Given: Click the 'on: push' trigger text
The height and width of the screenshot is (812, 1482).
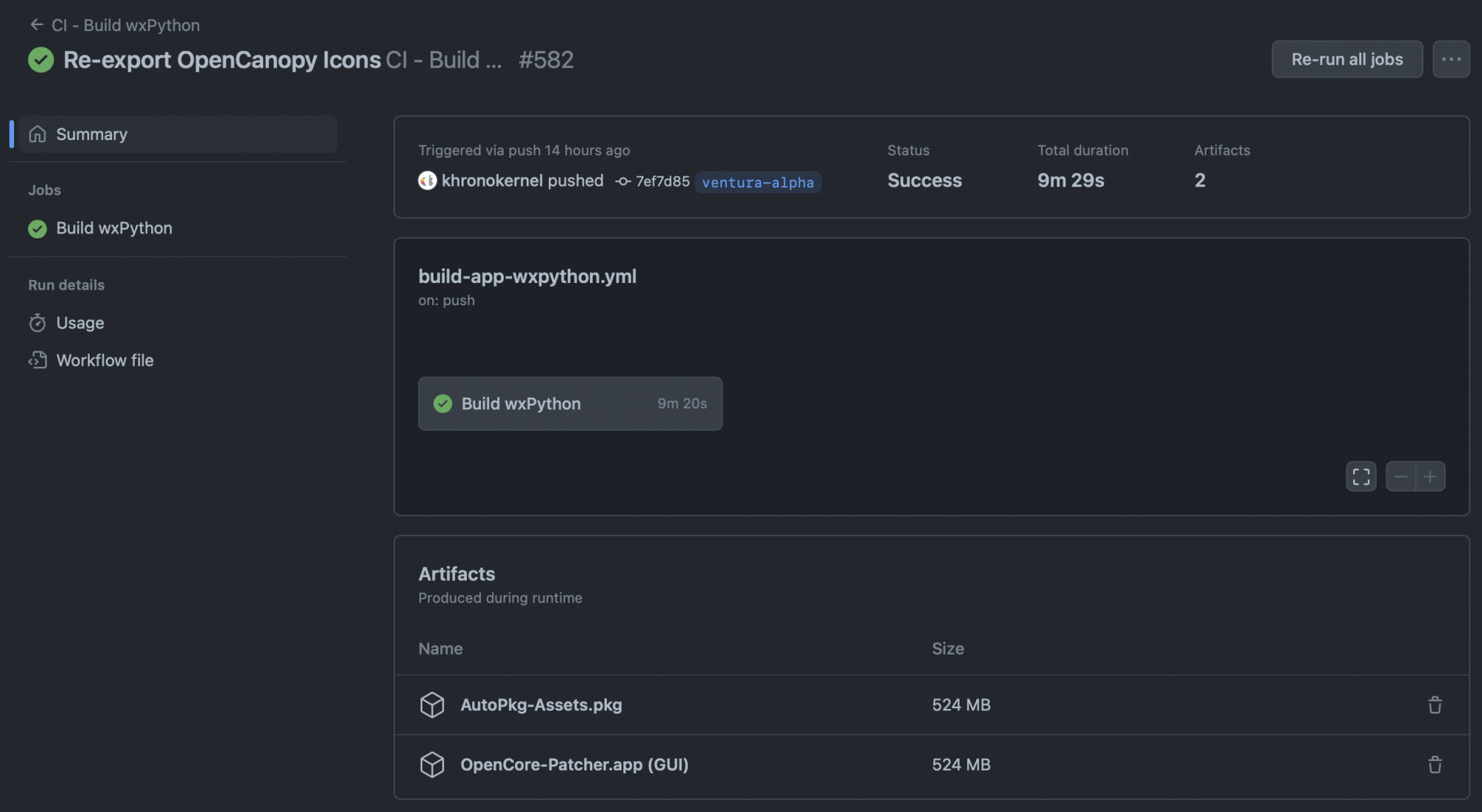Looking at the screenshot, I should [446, 300].
